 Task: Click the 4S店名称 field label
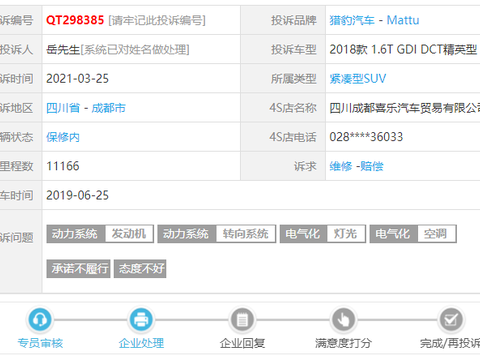coord(293,108)
